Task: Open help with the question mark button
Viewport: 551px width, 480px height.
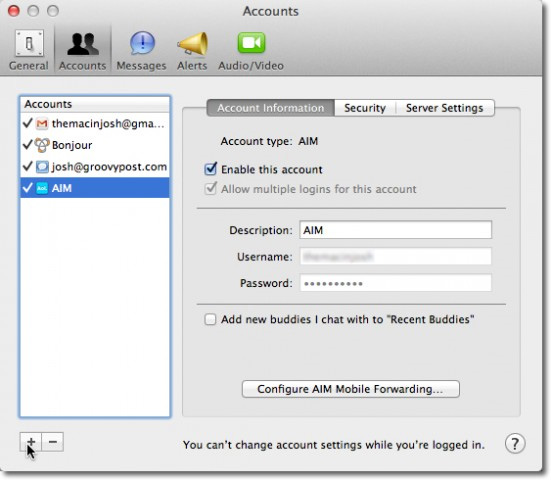Action: [x=515, y=444]
